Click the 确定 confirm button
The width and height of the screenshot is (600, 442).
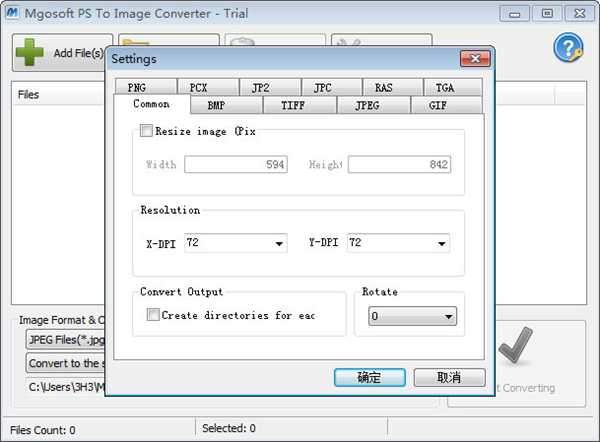click(x=370, y=377)
